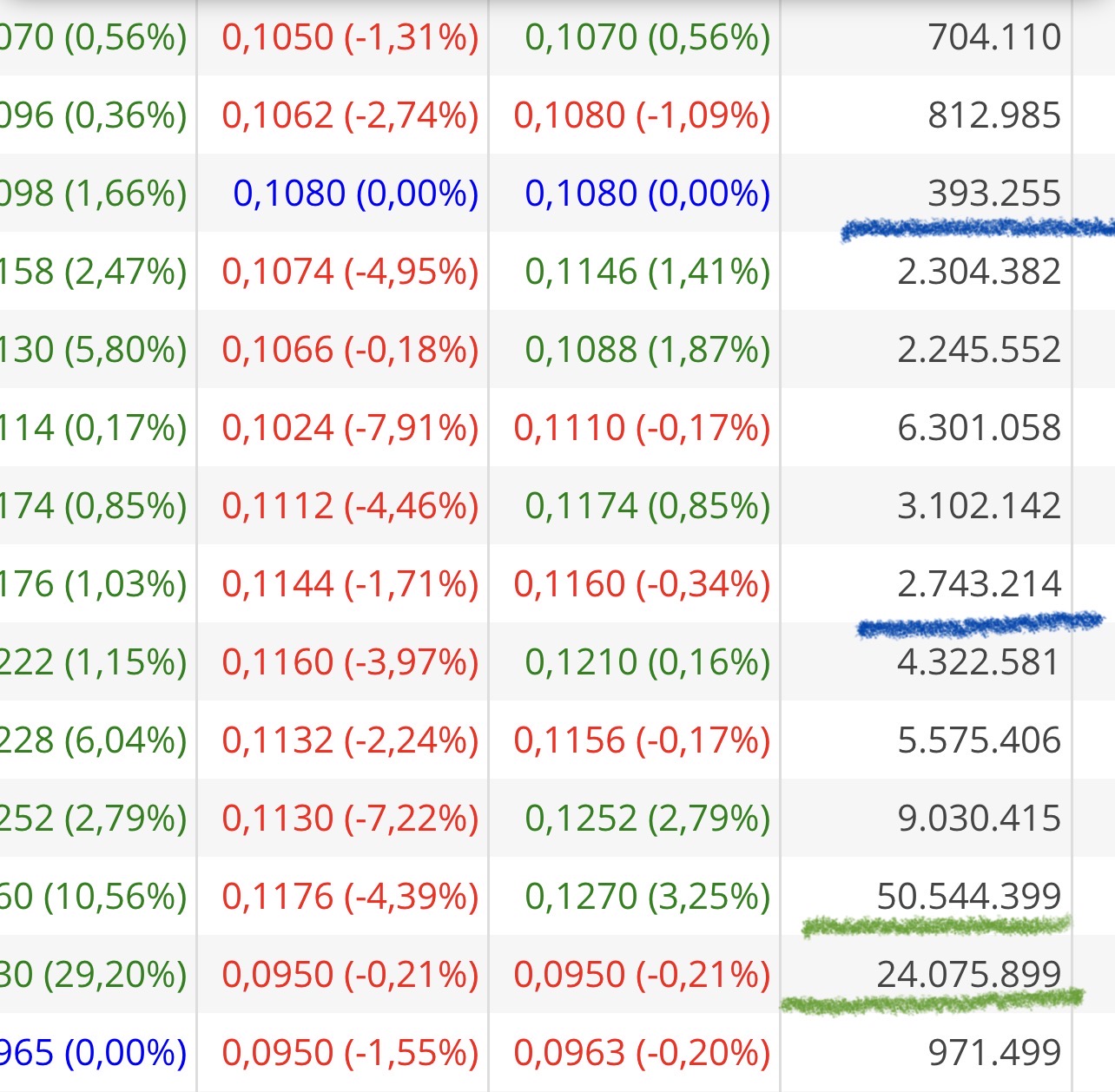Select the 0,1210 (0,16%) green cell
Viewport: 1115px width, 1092px height.
click(648, 662)
